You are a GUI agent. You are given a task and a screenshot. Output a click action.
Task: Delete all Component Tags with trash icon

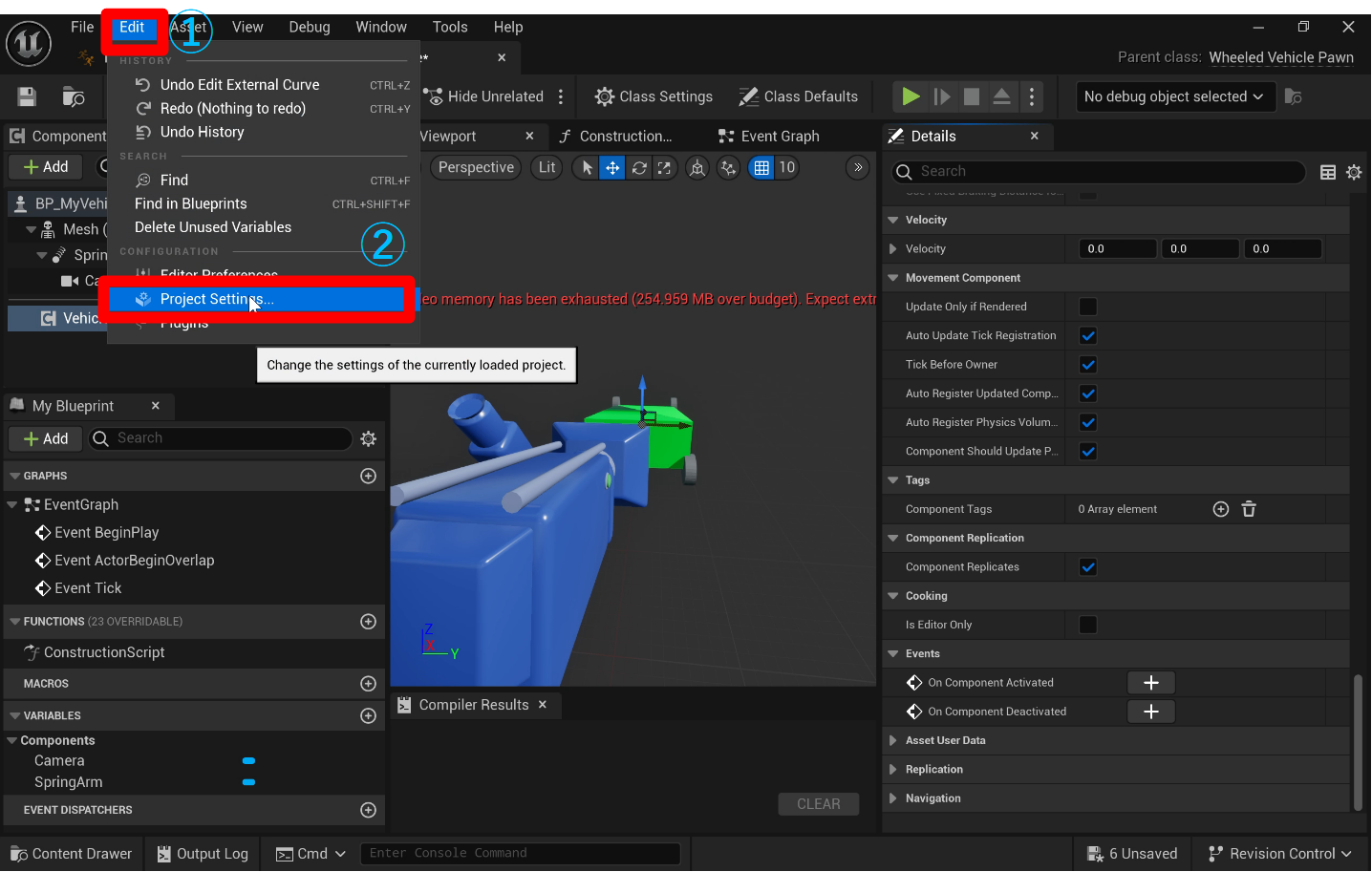(x=1249, y=509)
